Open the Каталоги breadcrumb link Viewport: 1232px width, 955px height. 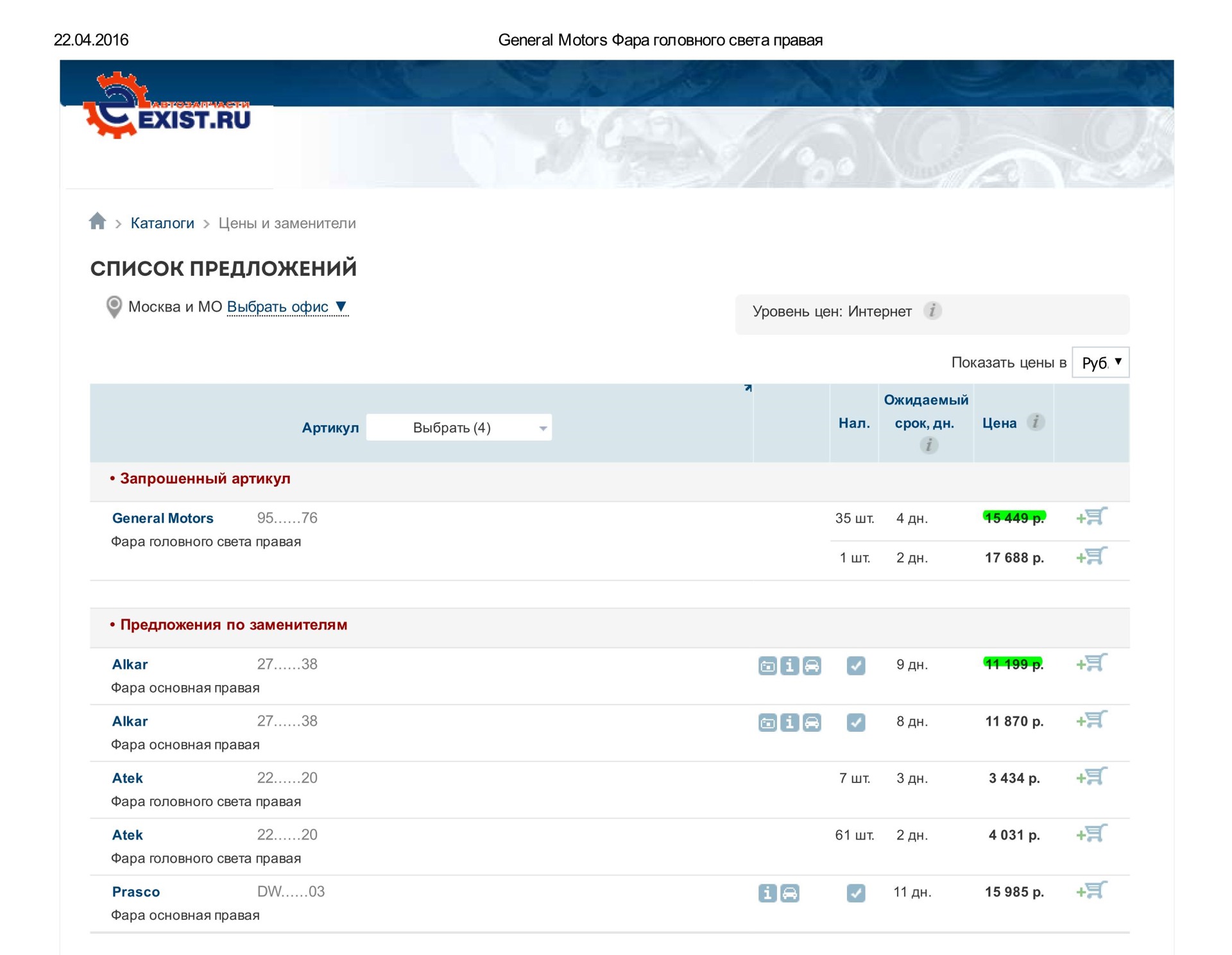coord(162,223)
